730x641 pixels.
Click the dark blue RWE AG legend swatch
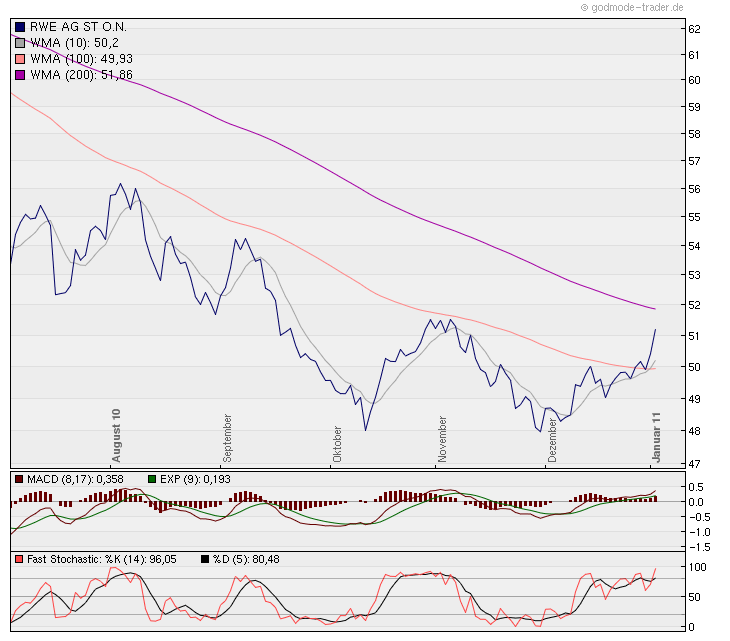pos(20,27)
